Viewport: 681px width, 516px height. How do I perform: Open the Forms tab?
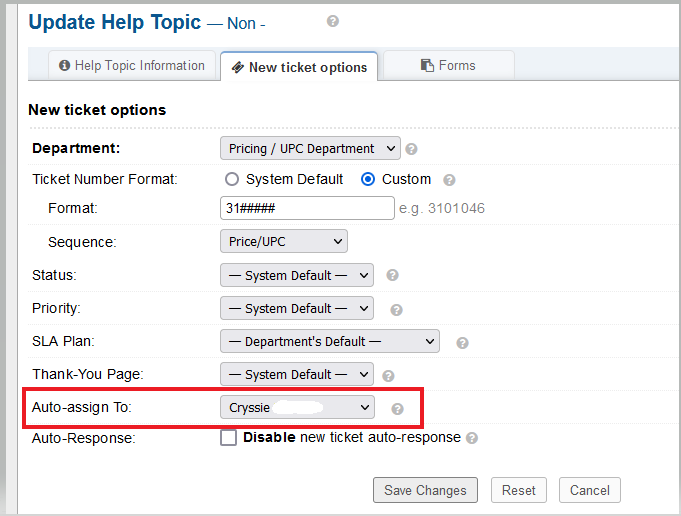point(448,66)
